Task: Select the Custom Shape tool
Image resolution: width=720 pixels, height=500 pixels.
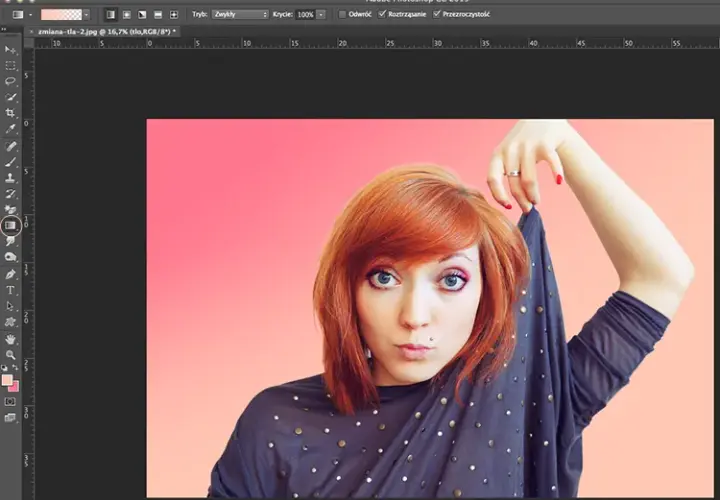Action: (x=10, y=322)
